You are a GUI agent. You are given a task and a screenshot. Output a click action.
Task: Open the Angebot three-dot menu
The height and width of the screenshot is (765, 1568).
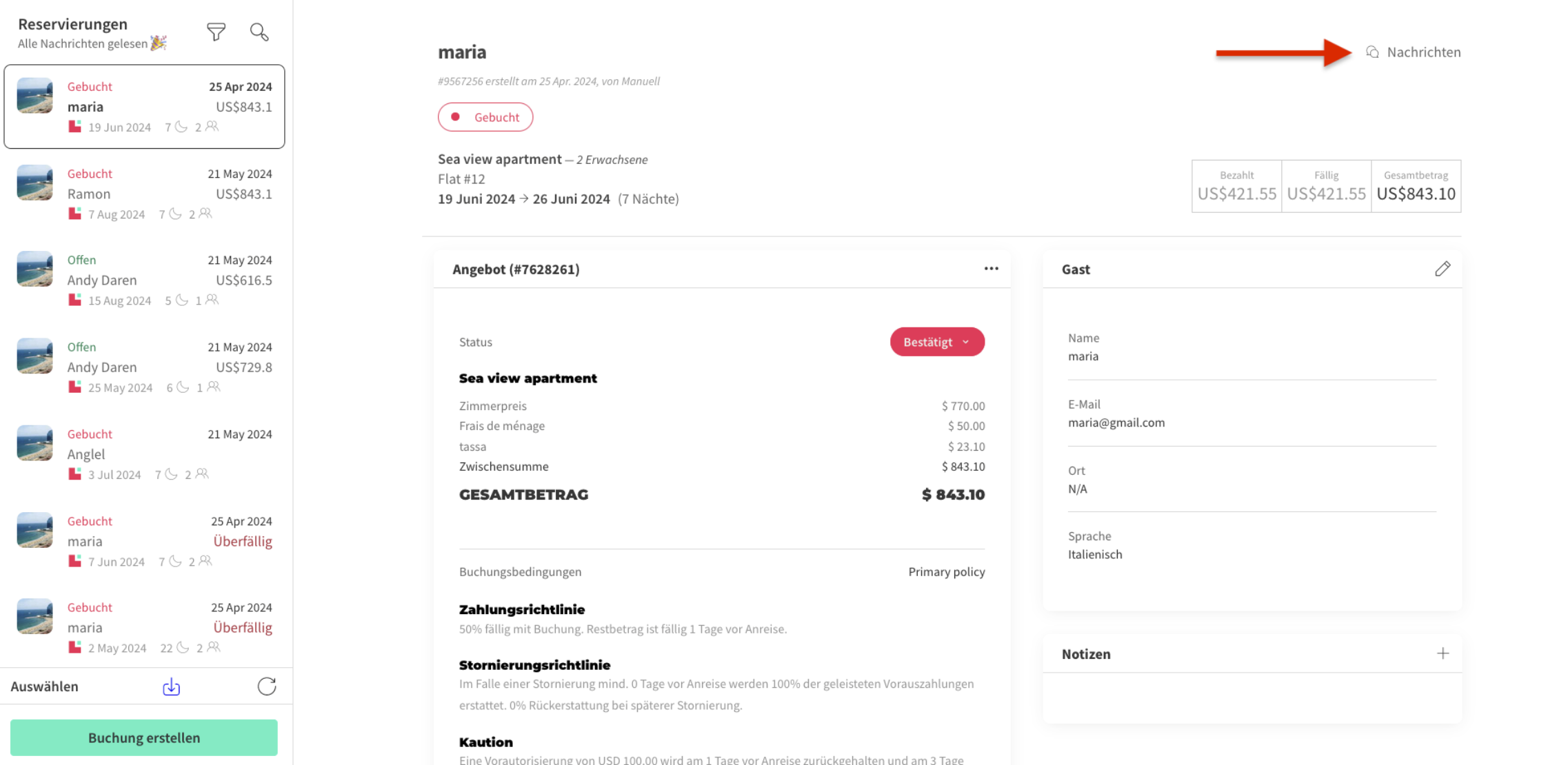coord(991,269)
